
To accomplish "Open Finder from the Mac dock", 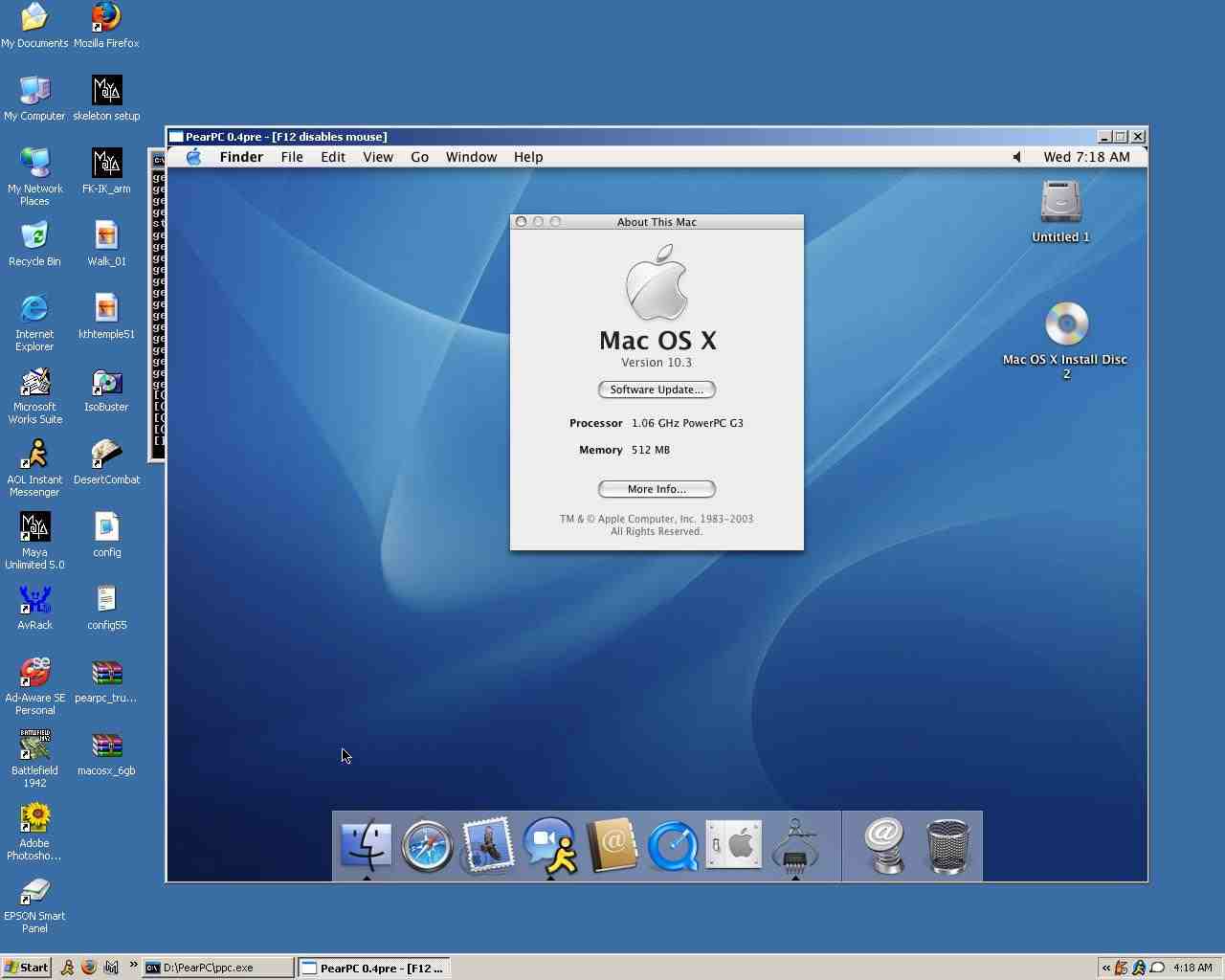I will tap(366, 845).
